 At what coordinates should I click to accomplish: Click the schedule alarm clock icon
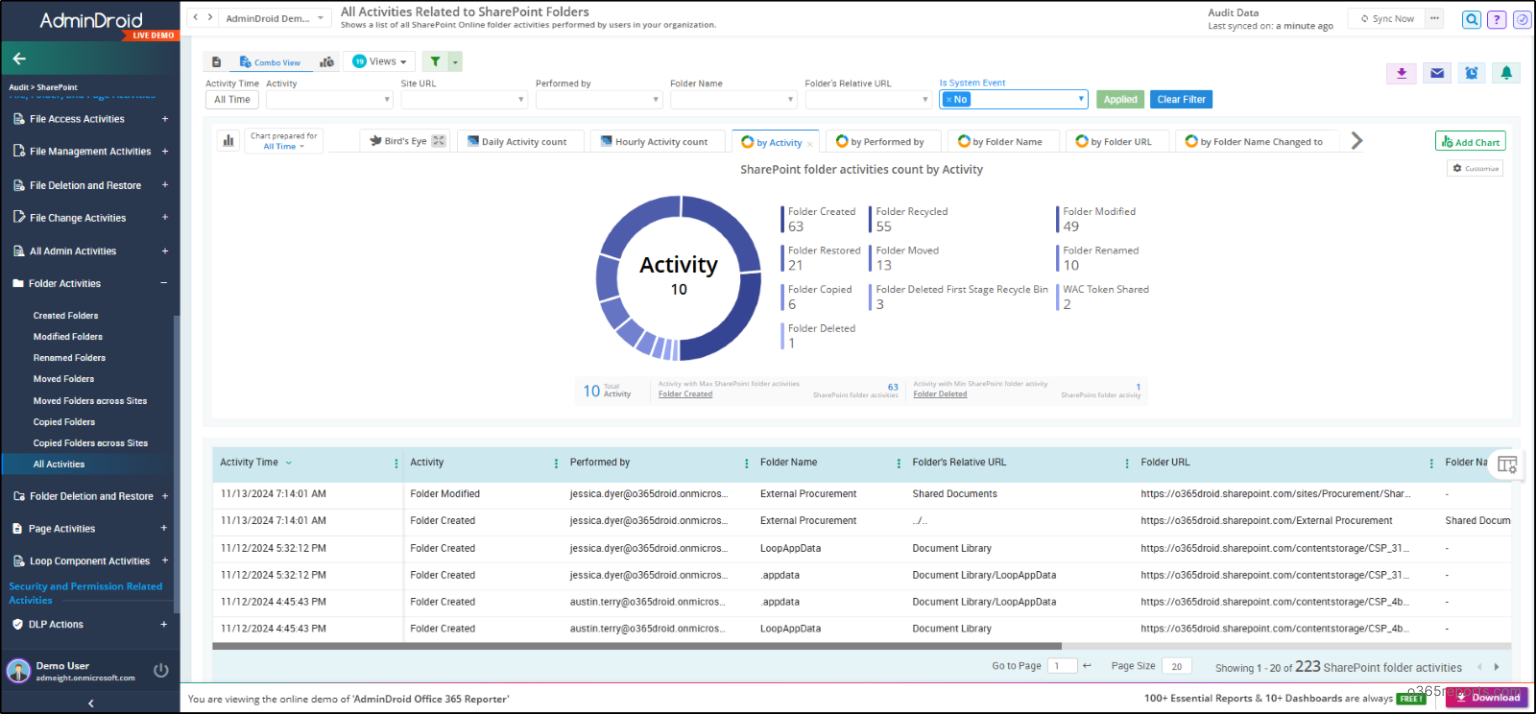[x=1471, y=73]
